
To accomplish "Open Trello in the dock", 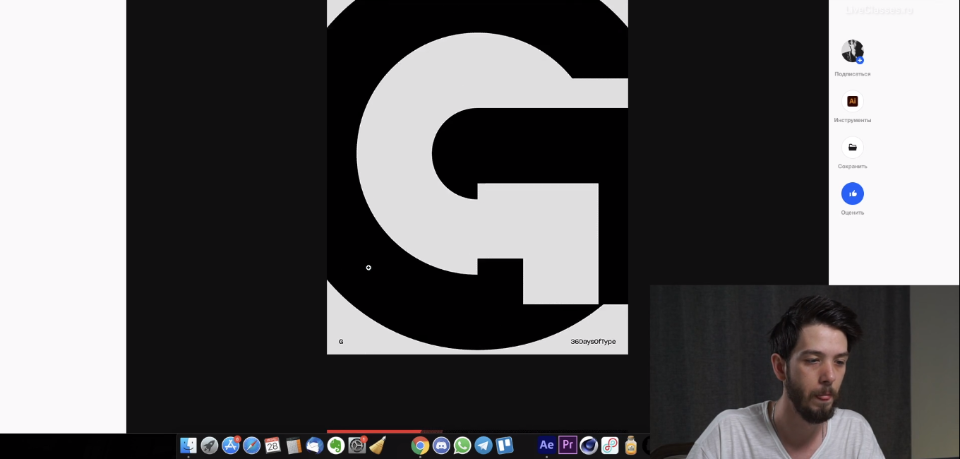I will 504,445.
